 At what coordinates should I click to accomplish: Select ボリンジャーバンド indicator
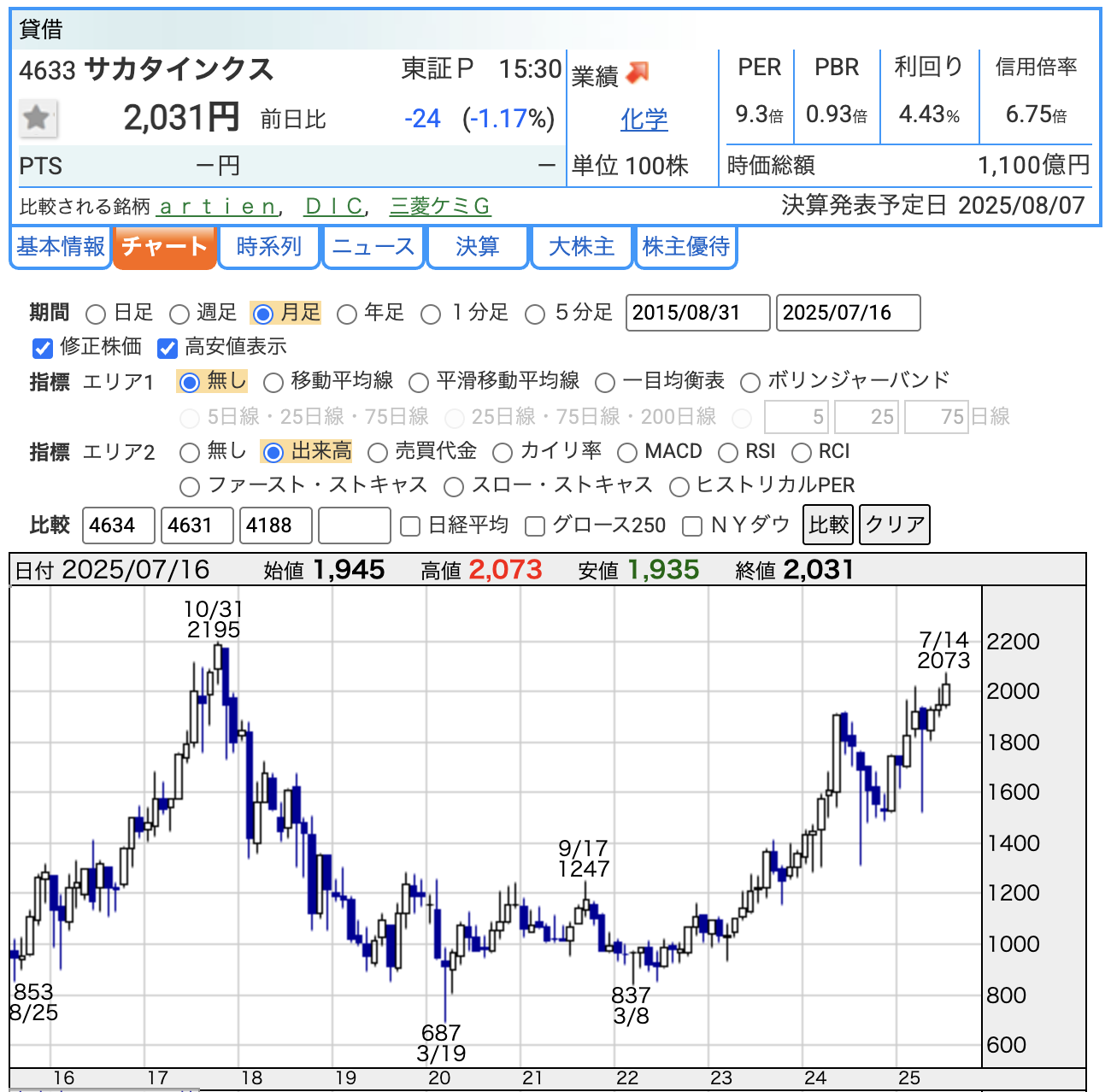tap(750, 383)
